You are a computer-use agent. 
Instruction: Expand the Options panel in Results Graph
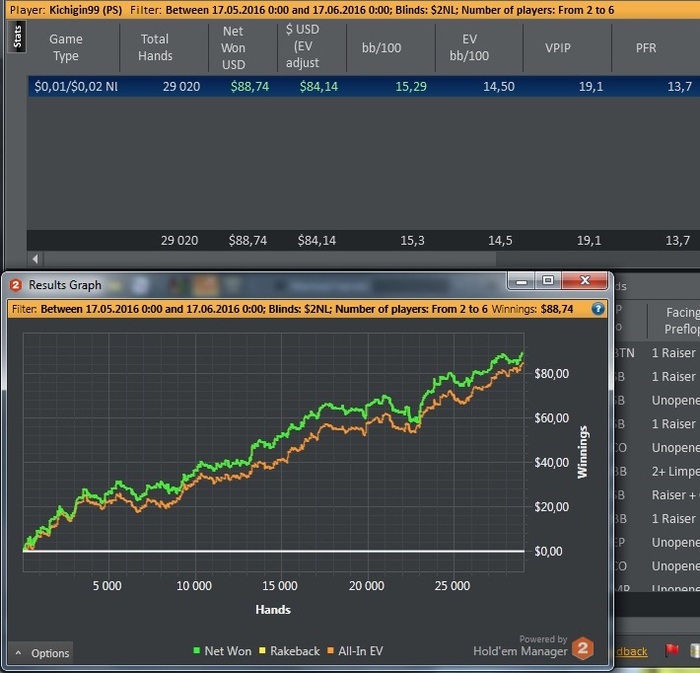(x=42, y=653)
